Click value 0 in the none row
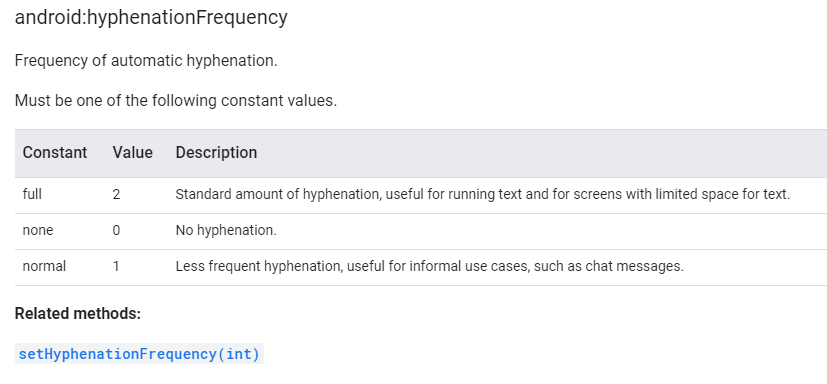Image resolution: width=827 pixels, height=384 pixels. point(116,231)
